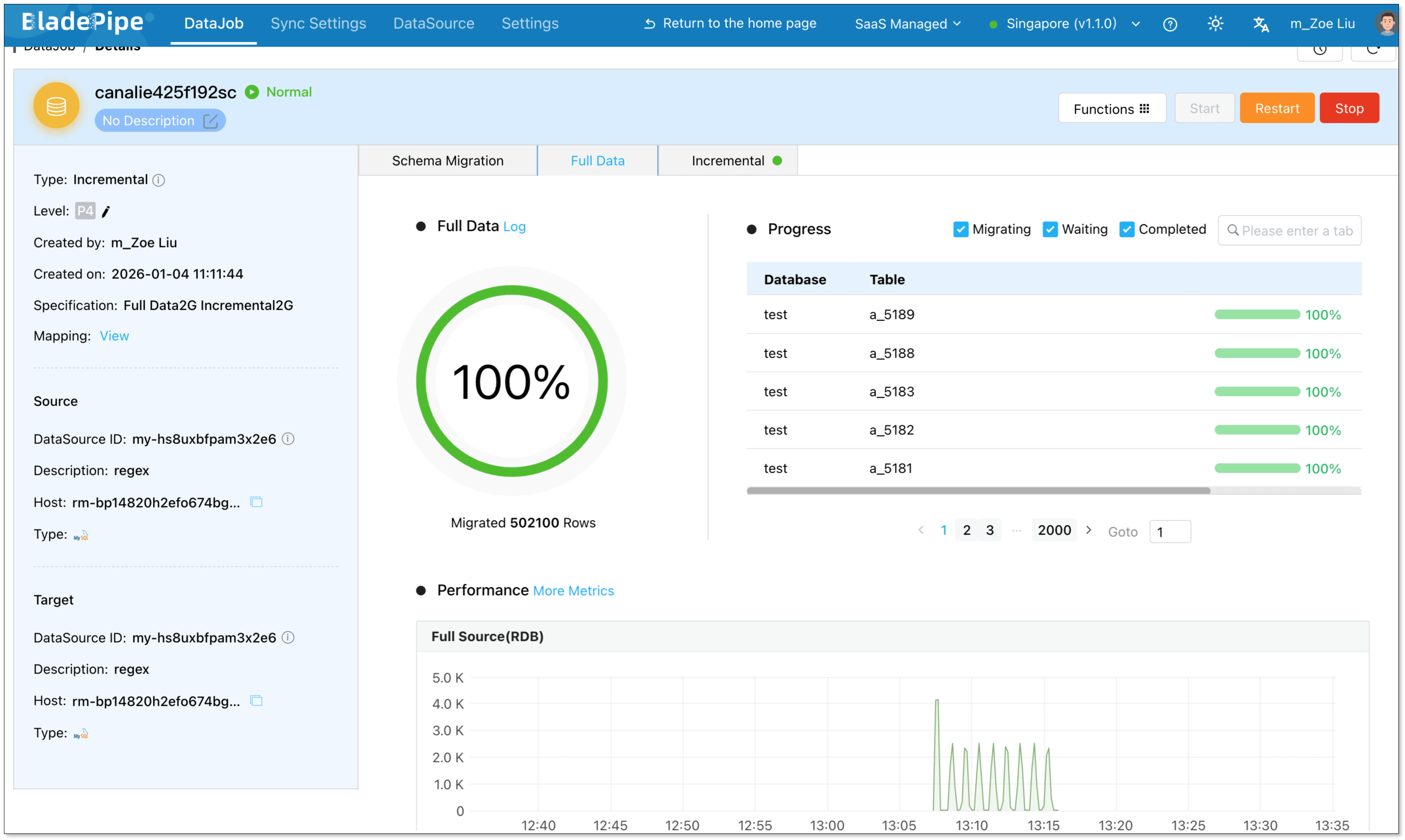
Task: Click the progress table horizontal scrollbar
Action: point(978,491)
